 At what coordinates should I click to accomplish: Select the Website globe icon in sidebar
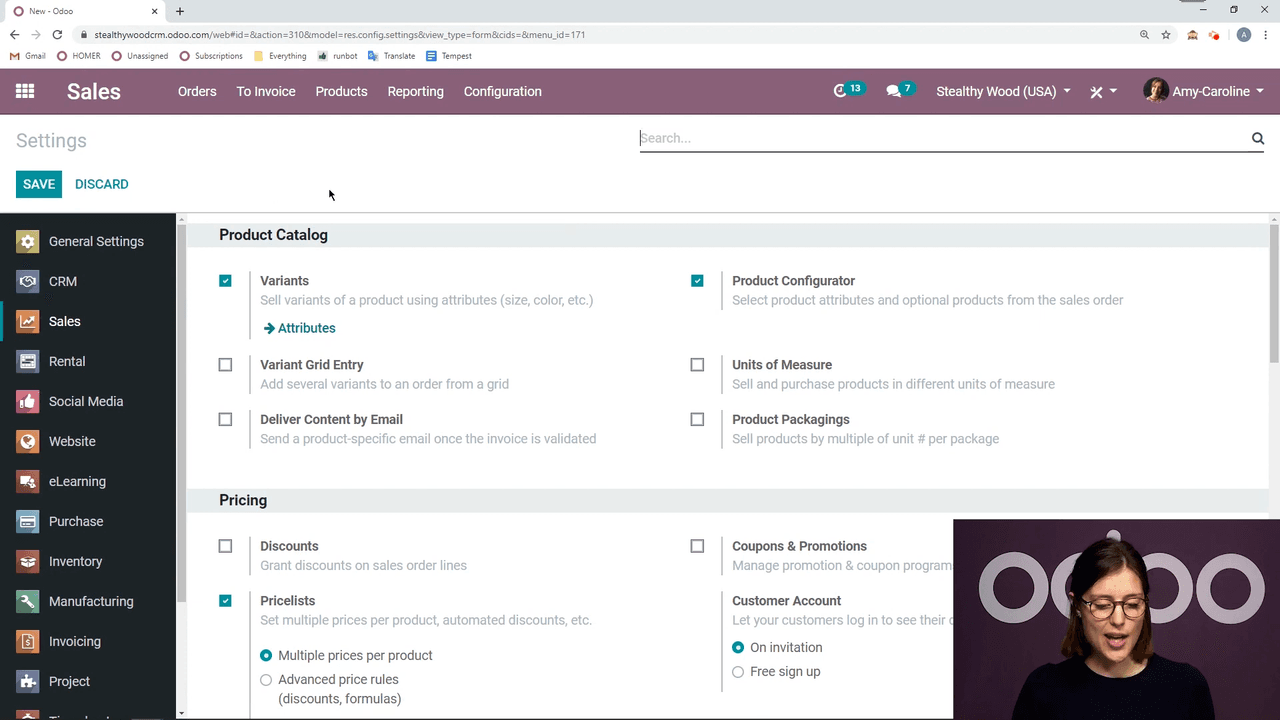[x=28, y=441]
